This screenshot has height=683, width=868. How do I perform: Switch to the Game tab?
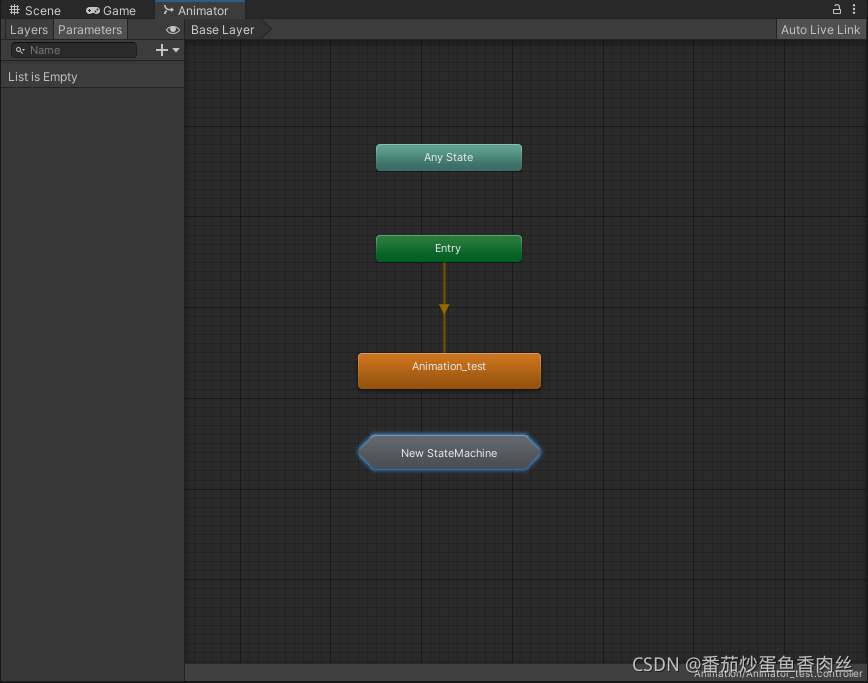click(111, 11)
